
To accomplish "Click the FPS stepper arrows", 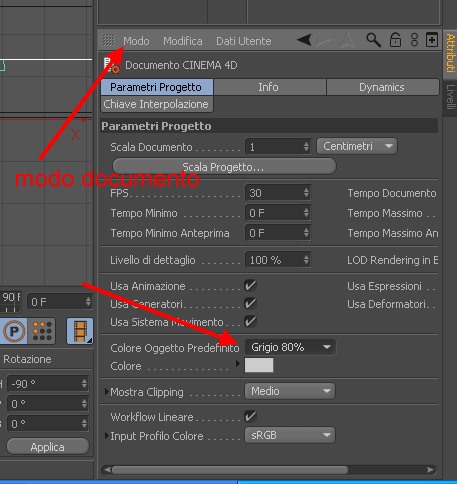I will pyautogui.click(x=306, y=193).
